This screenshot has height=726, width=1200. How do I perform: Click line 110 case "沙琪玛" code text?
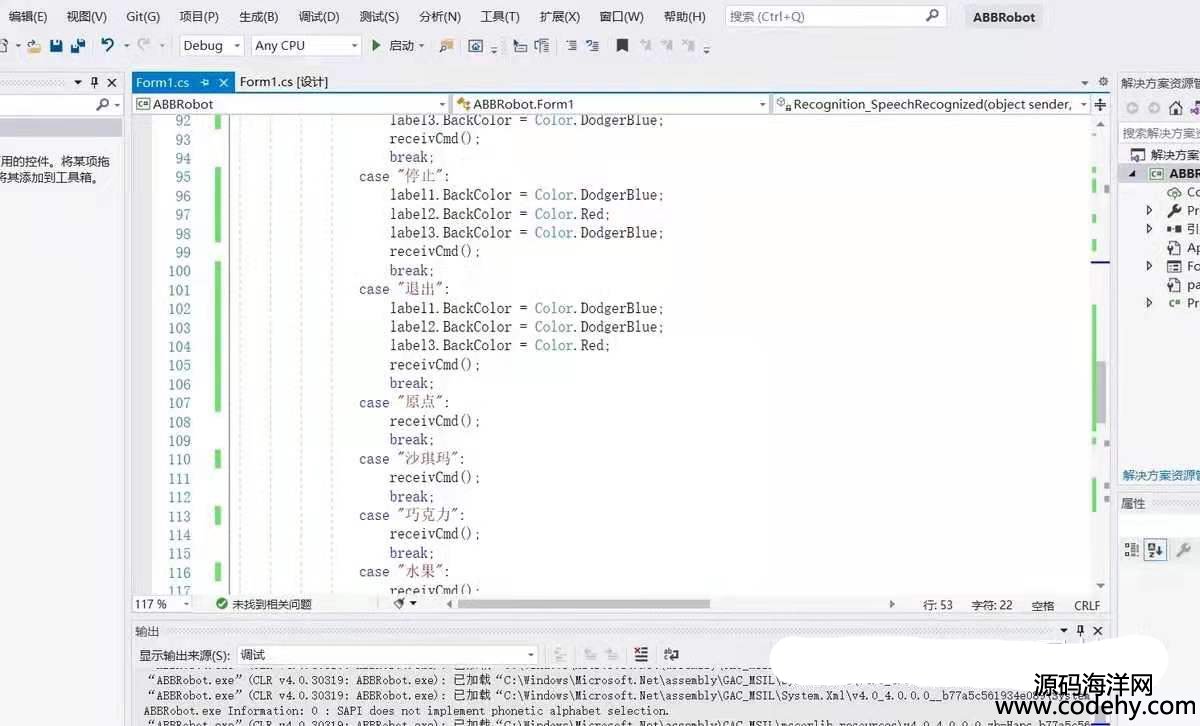point(412,459)
